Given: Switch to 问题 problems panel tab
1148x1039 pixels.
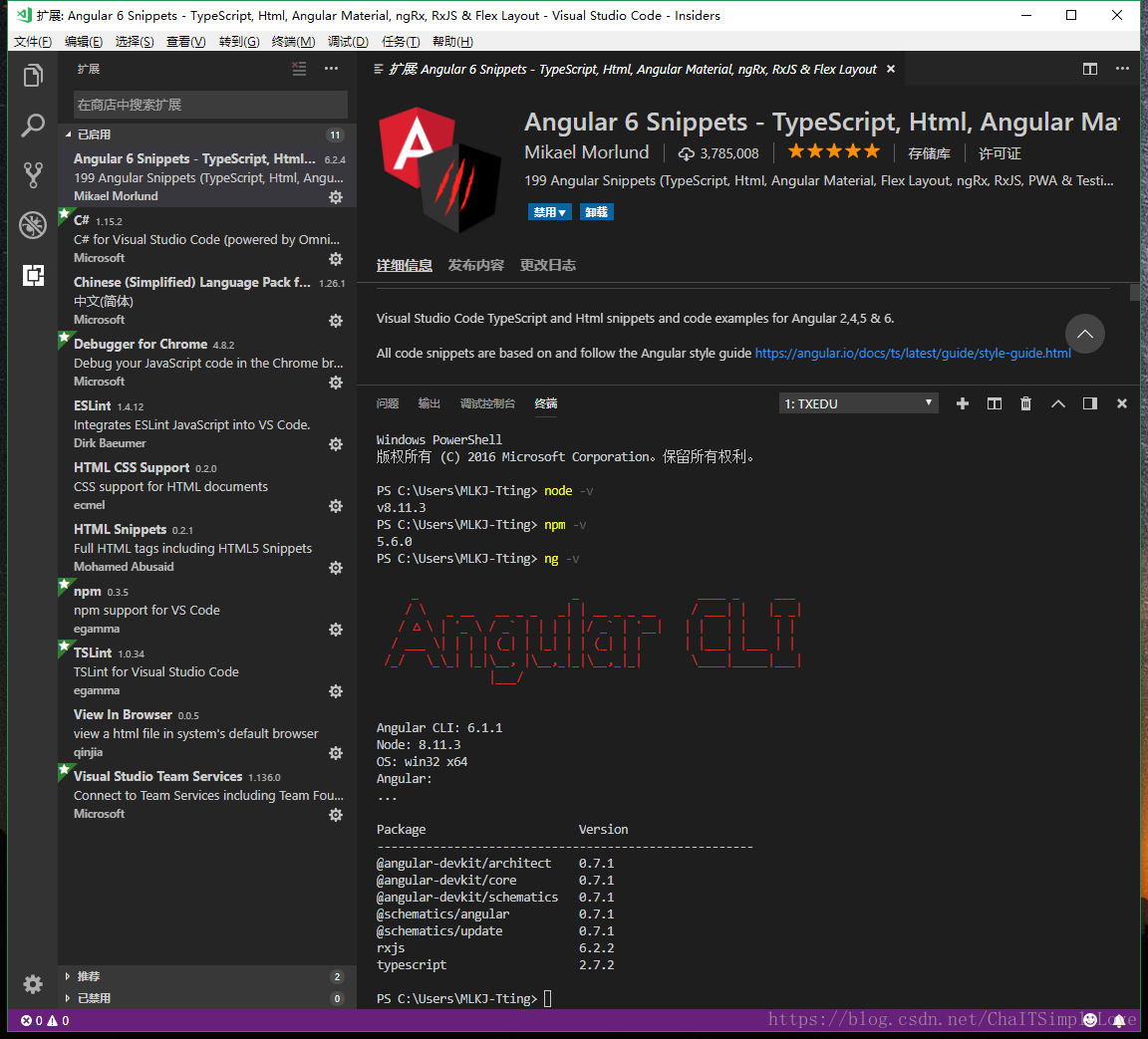Looking at the screenshot, I should point(388,403).
